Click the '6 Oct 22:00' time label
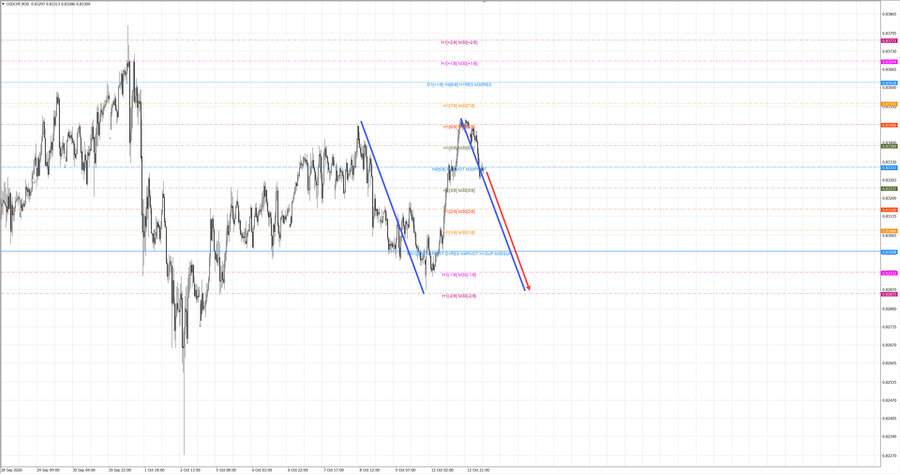Screen dimensions: 900x474 pos(298,470)
